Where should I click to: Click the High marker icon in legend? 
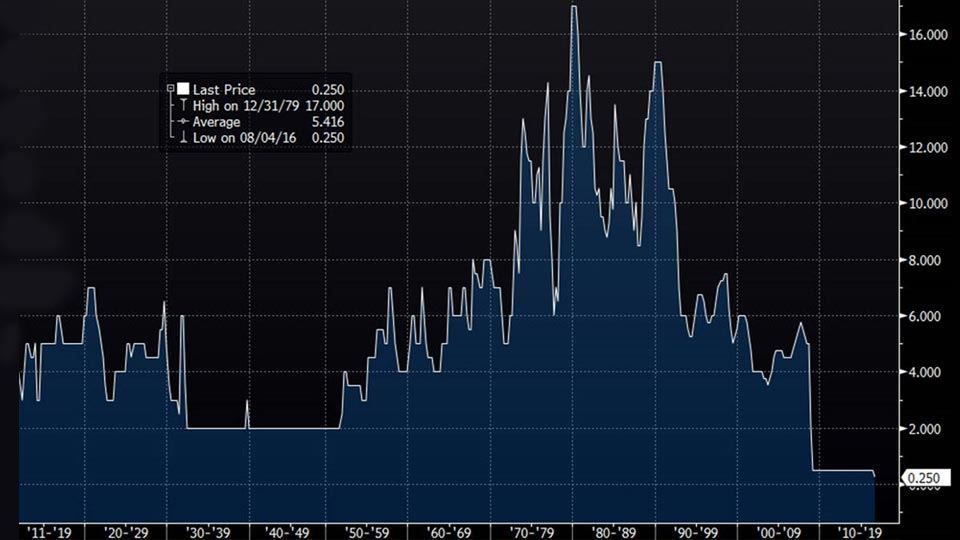tap(183, 105)
